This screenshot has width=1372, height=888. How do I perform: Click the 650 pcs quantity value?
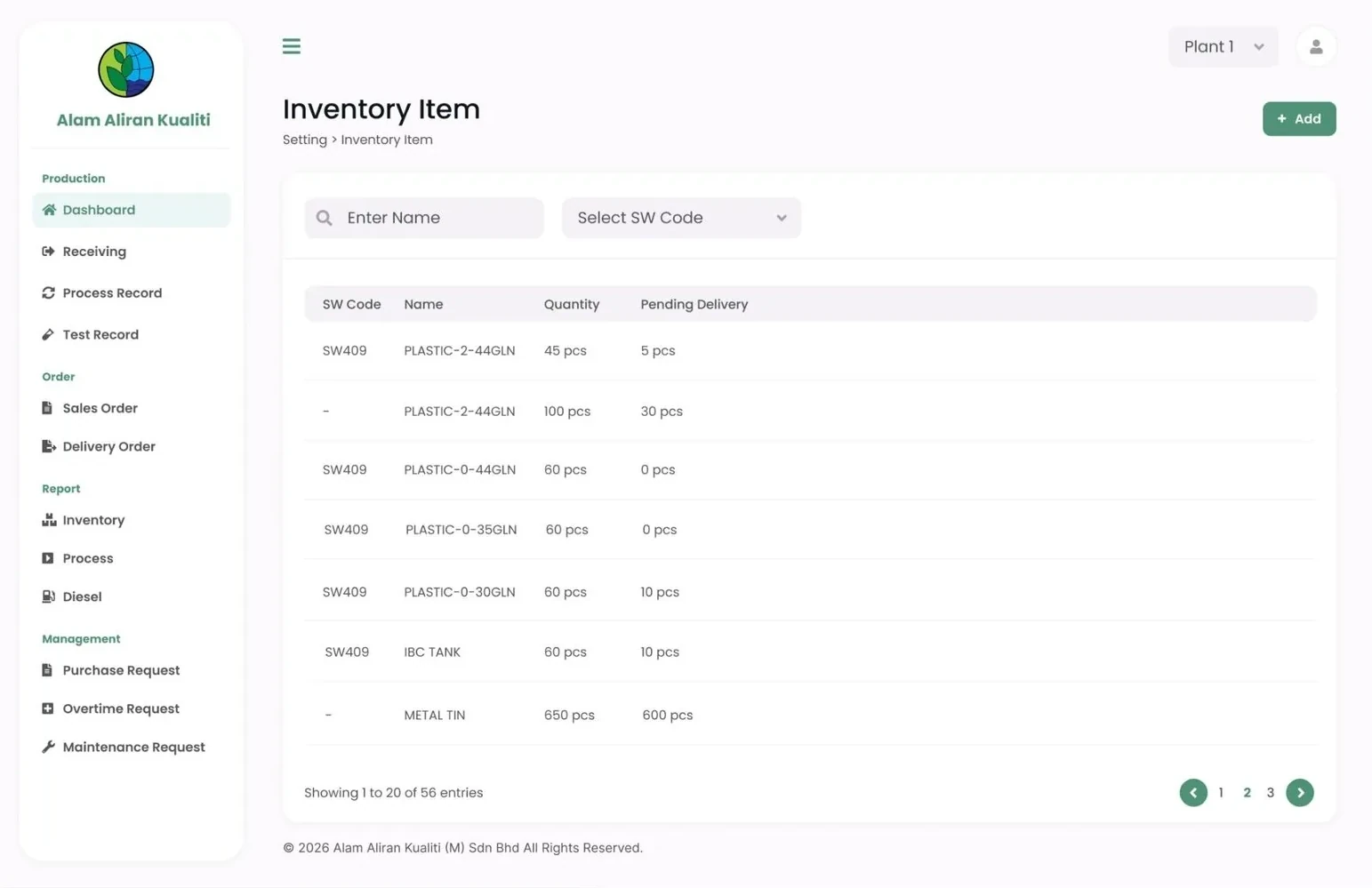pyautogui.click(x=569, y=715)
